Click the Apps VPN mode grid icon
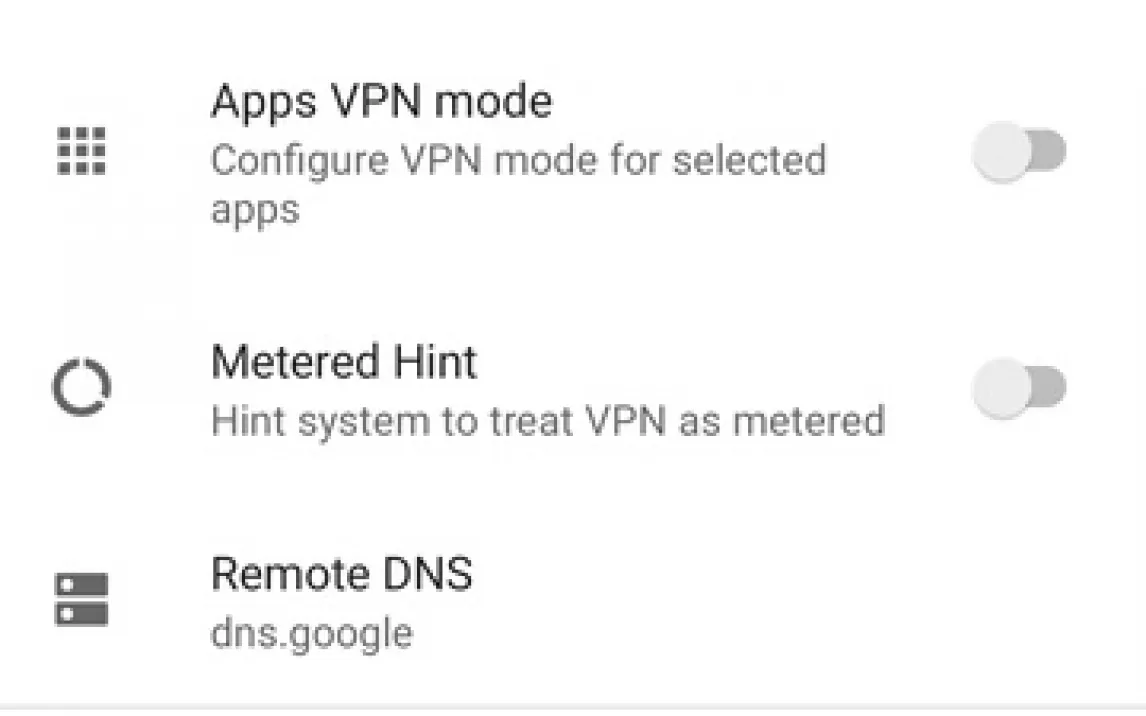1146x716 pixels. pos(81,152)
